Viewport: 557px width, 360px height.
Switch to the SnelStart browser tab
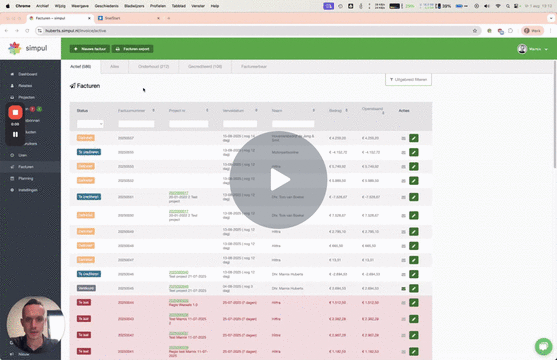click(129, 18)
